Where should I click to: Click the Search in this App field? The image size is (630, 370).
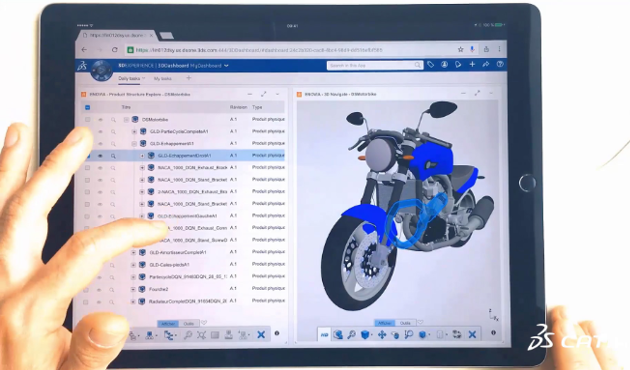pos(374,65)
